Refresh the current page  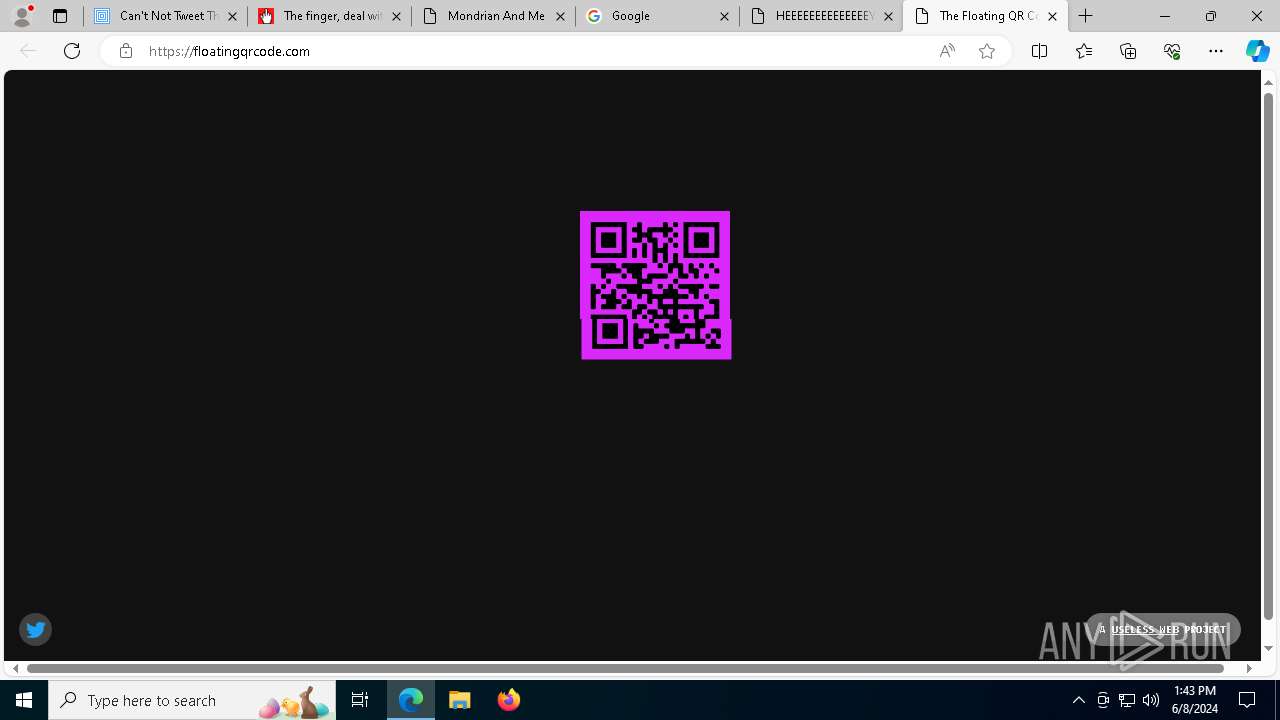[x=72, y=51]
